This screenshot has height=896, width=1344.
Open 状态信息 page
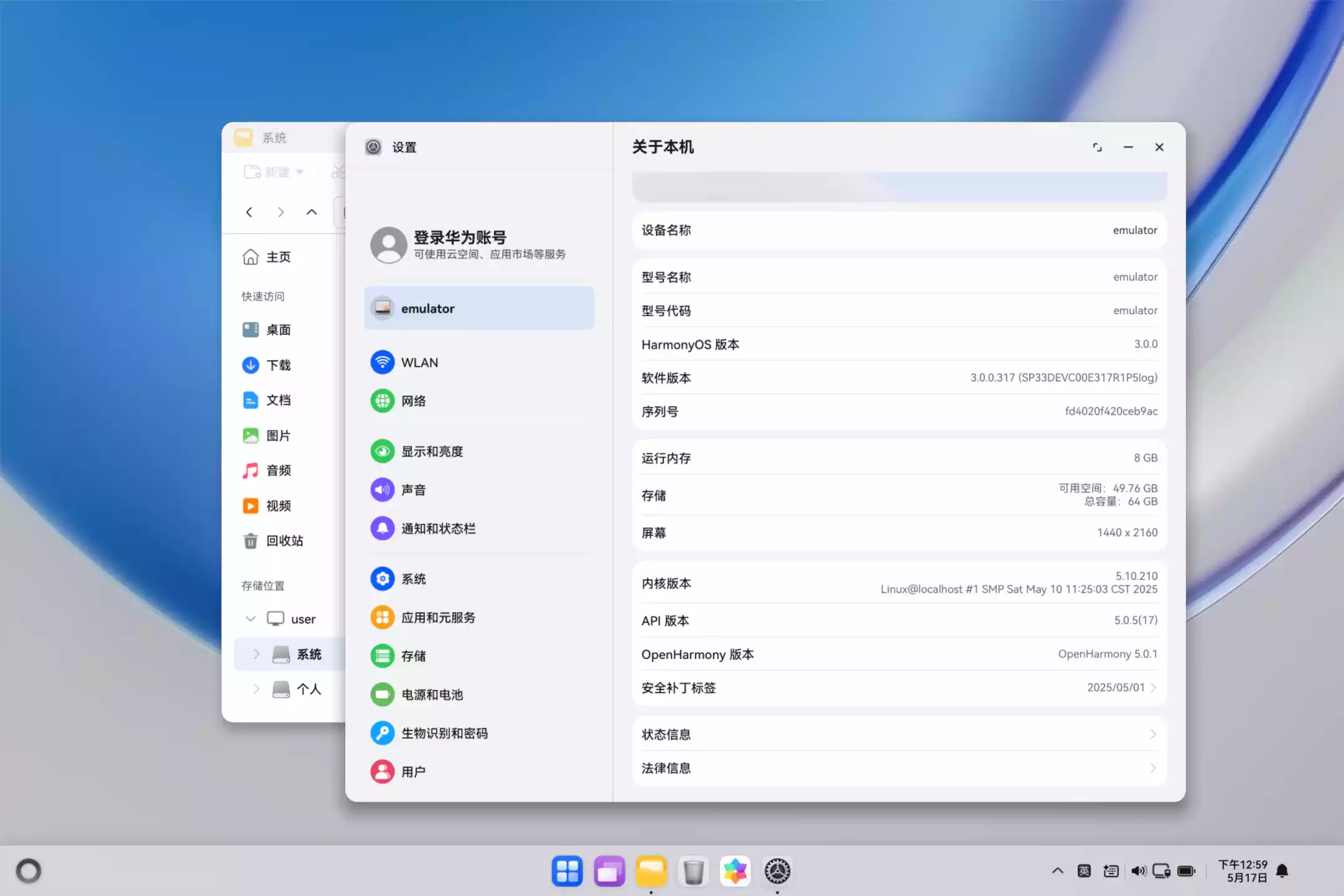[x=899, y=734]
